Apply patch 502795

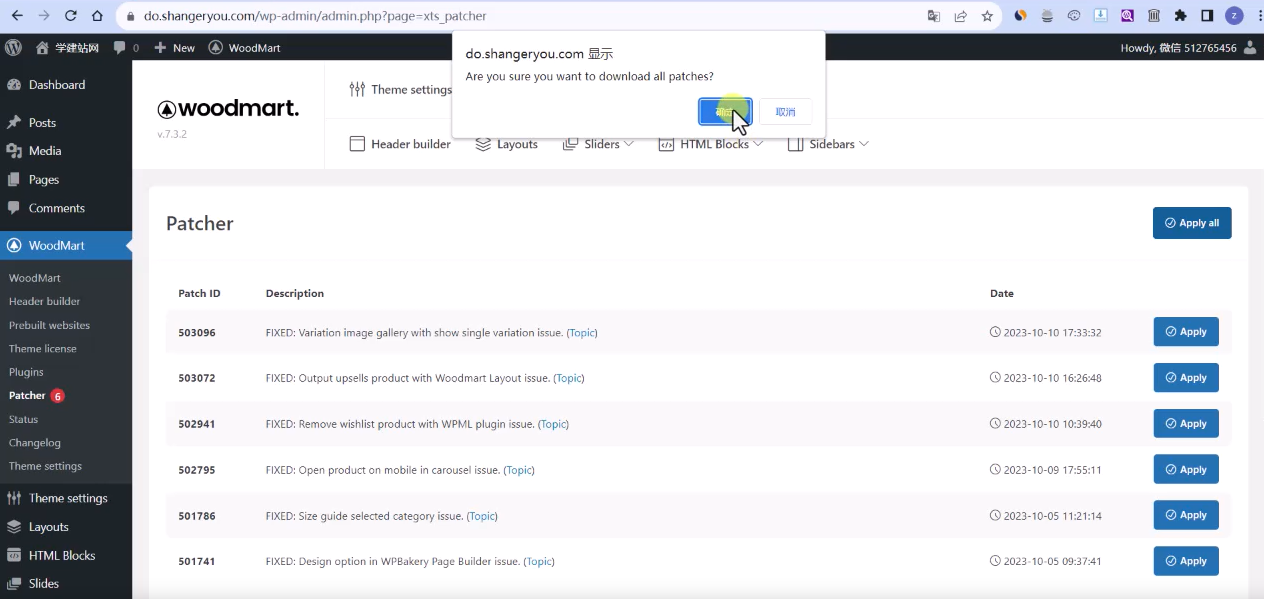pyautogui.click(x=1186, y=470)
